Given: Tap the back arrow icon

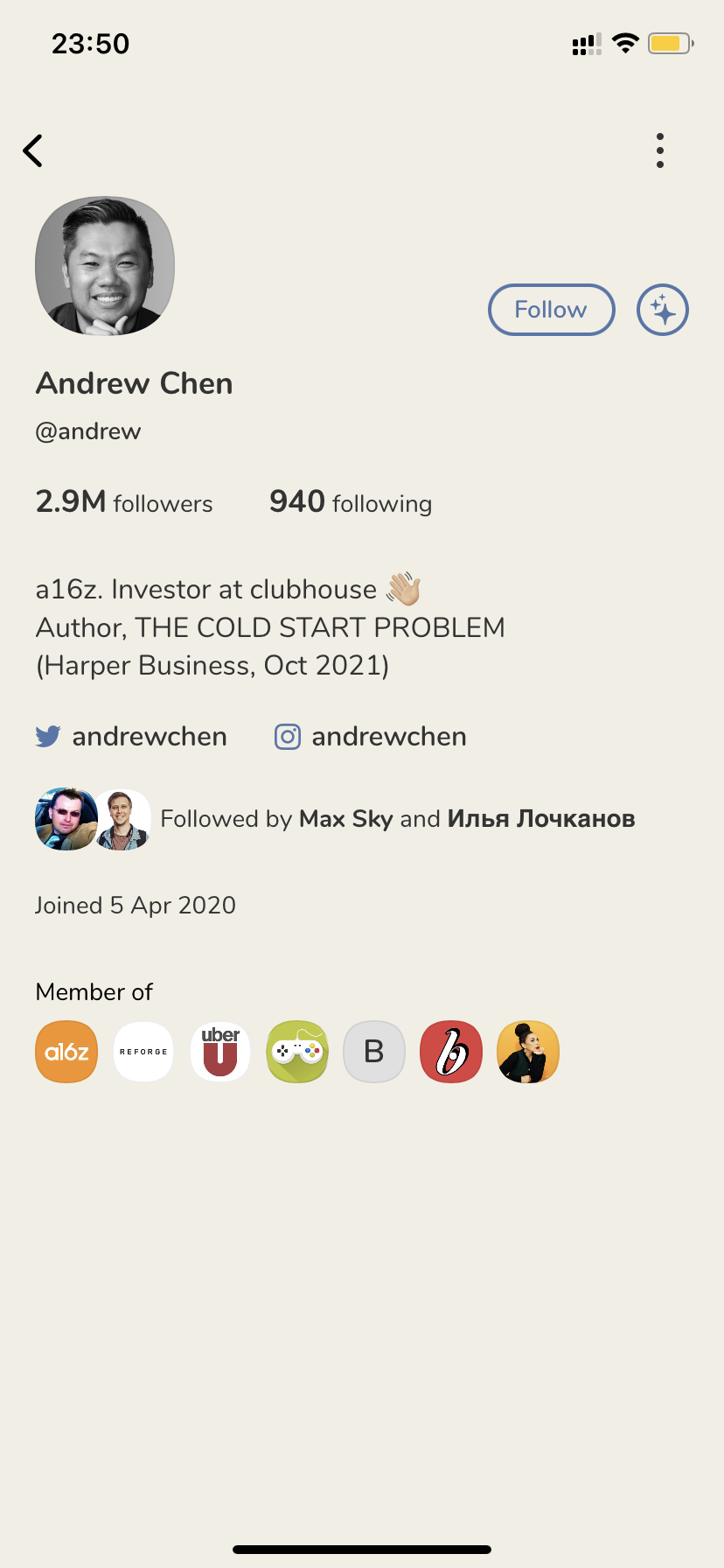Looking at the screenshot, I should [x=32, y=150].
